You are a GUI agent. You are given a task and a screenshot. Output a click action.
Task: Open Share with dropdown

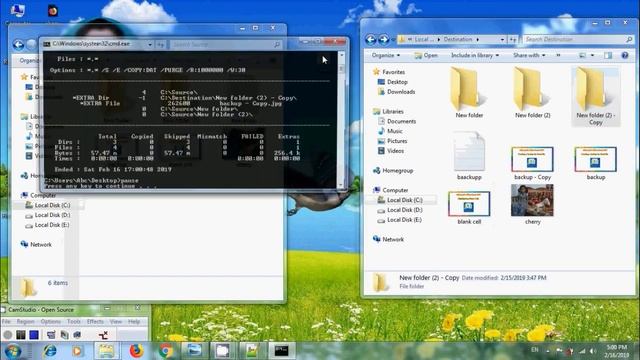529,55
